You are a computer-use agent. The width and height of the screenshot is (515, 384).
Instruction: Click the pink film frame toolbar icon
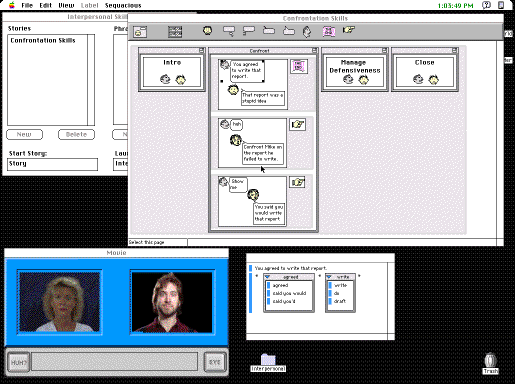coord(329,31)
